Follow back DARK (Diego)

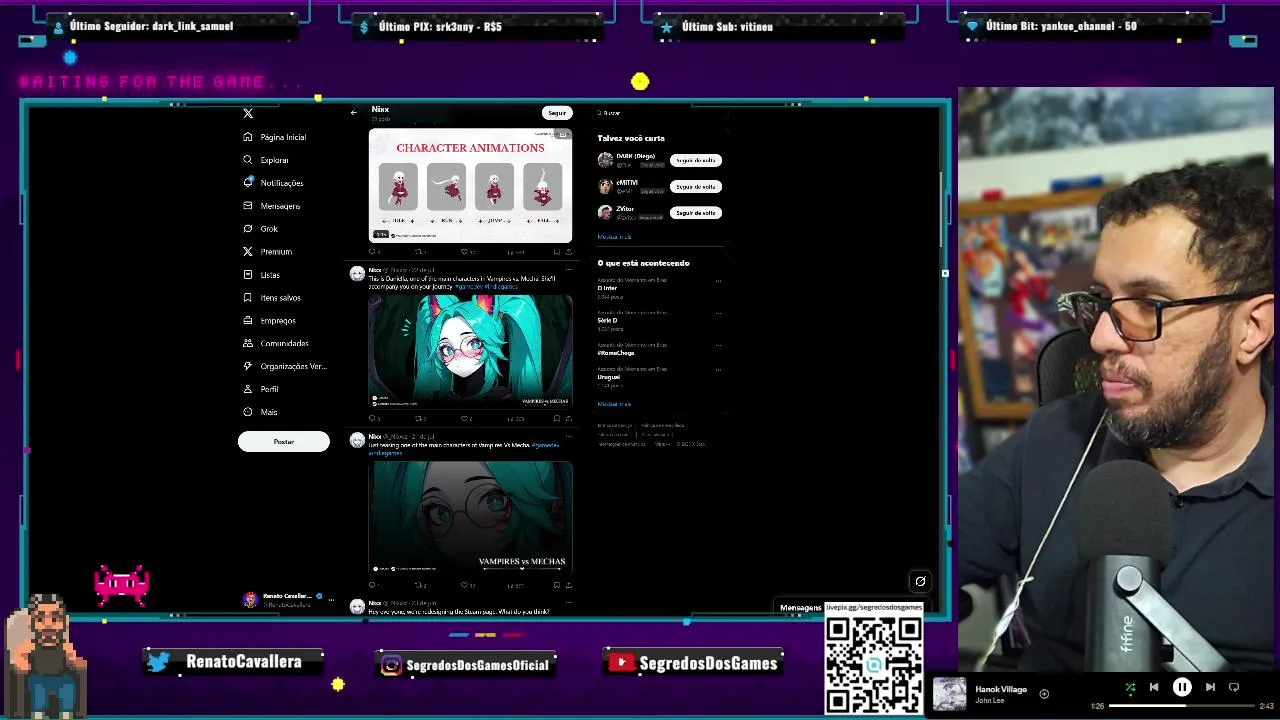coord(695,160)
